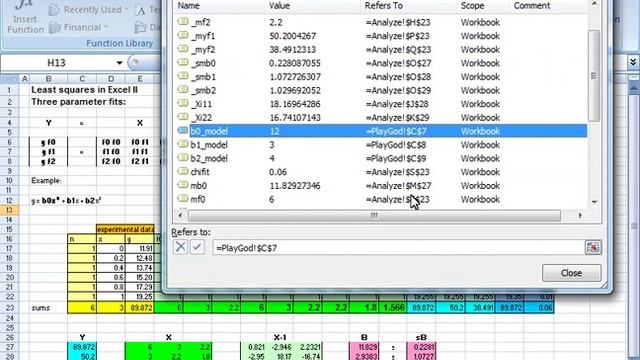
Task: Confirm the Refers to edit with checkmark icon
Action: tap(197, 247)
